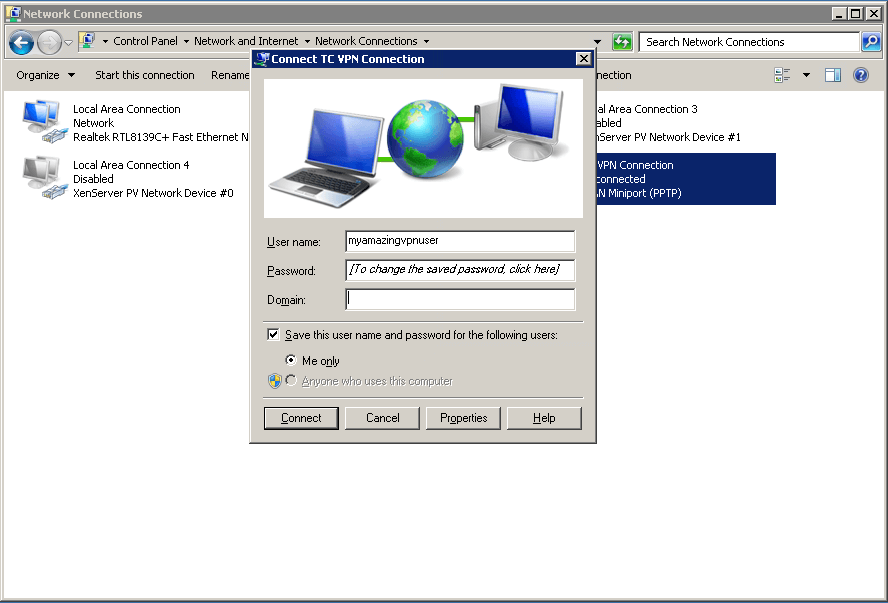
Task: Click the Refresh button beside address bar
Action: [622, 42]
